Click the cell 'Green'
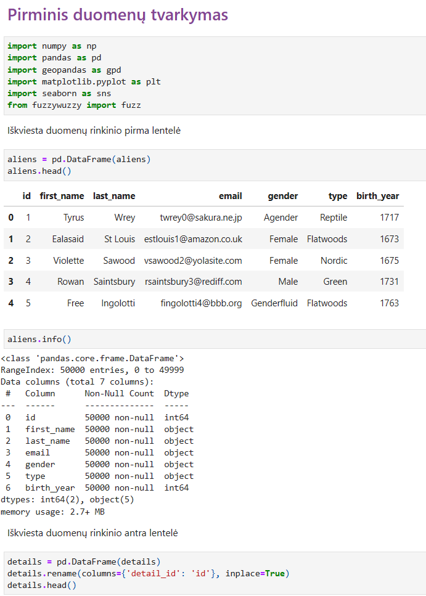This screenshot has width=426, height=596. tap(335, 282)
